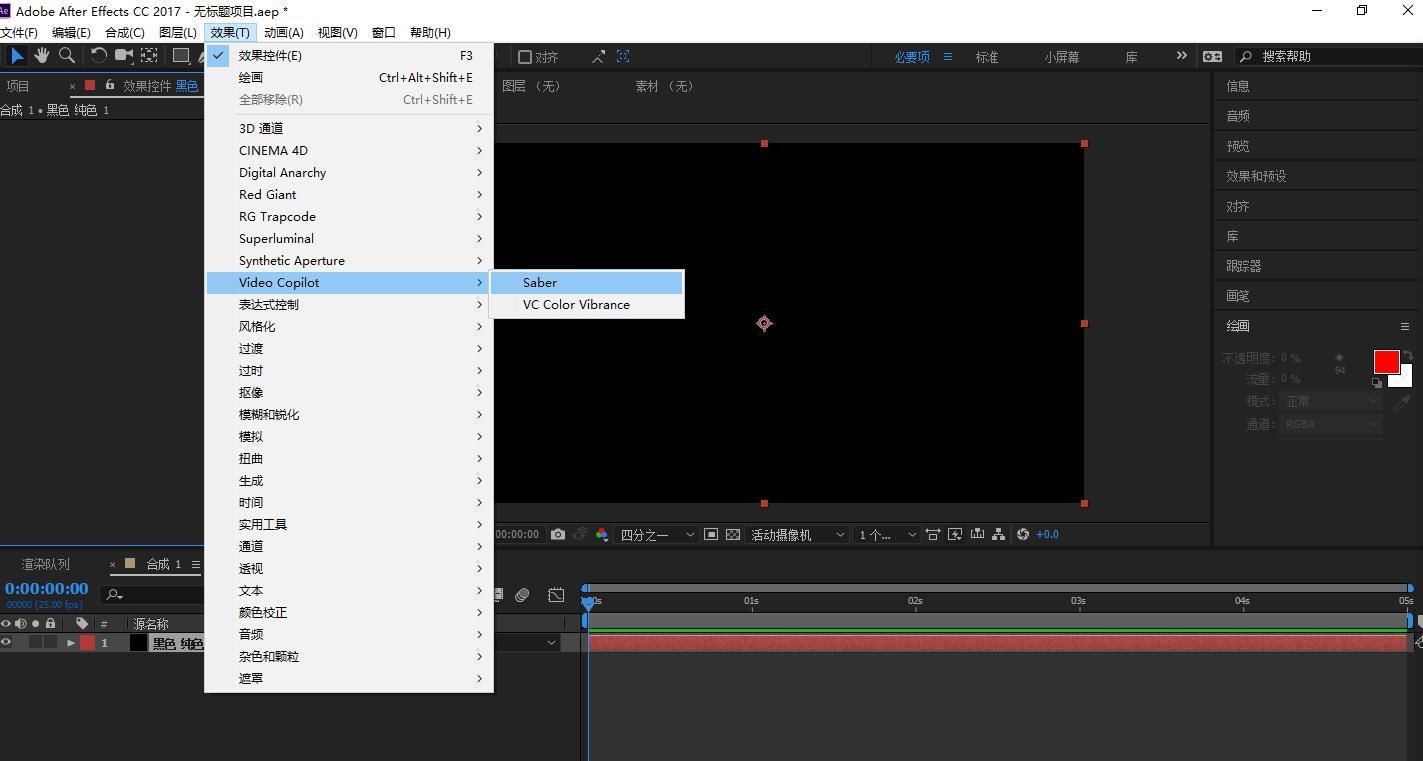Click the reset exposure icon
1423x761 pixels.
click(1022, 535)
